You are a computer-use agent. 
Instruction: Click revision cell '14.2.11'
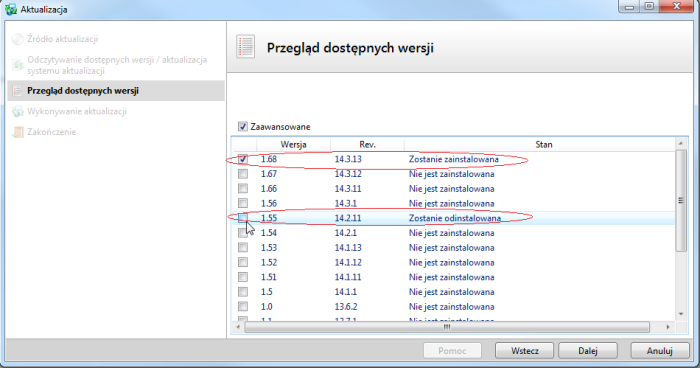[x=348, y=218]
